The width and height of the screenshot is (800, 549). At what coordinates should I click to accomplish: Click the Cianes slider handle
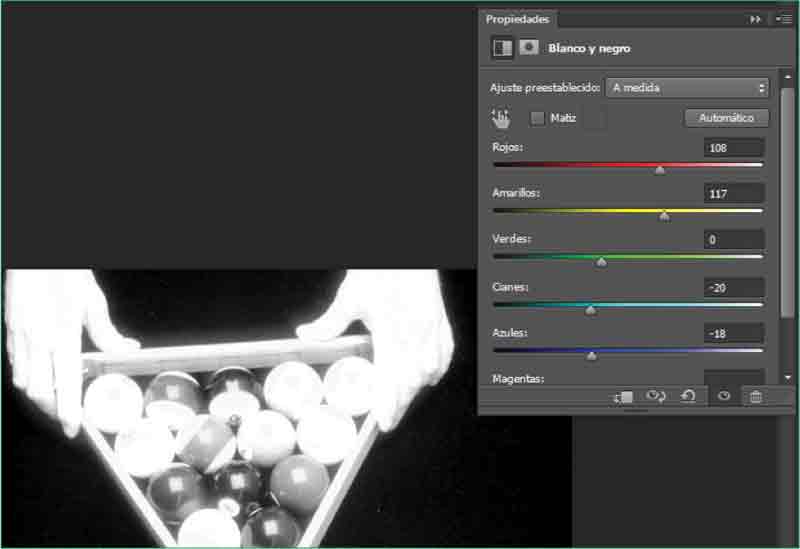pyautogui.click(x=590, y=310)
